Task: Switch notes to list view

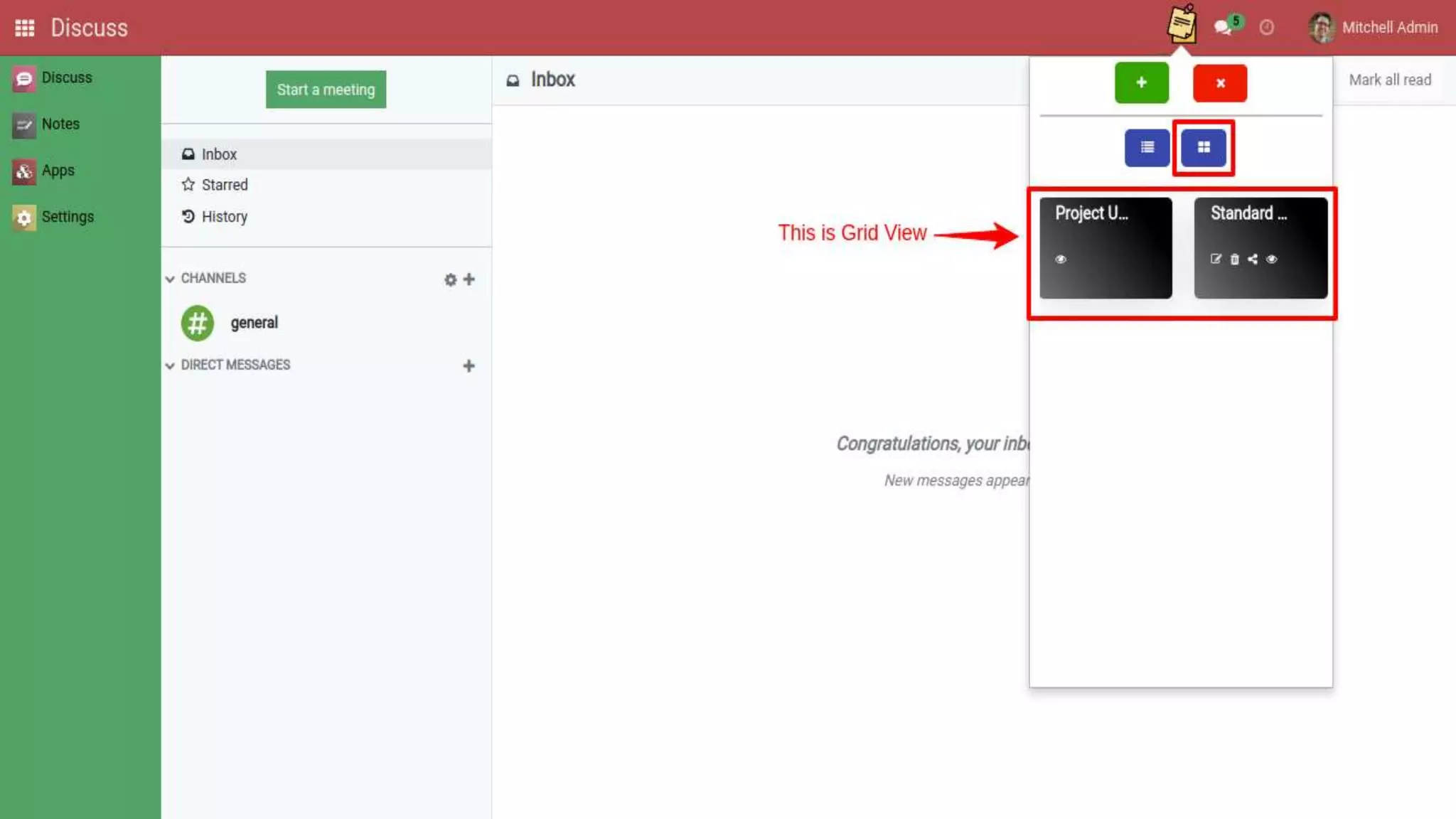Action: click(1147, 147)
